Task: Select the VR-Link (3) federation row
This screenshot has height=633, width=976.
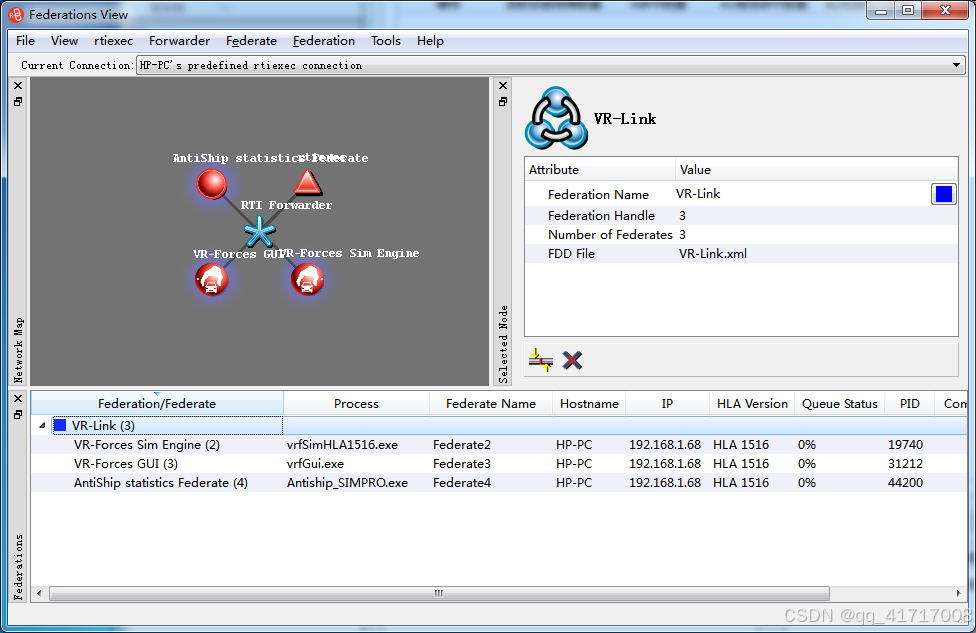Action: (x=500, y=426)
